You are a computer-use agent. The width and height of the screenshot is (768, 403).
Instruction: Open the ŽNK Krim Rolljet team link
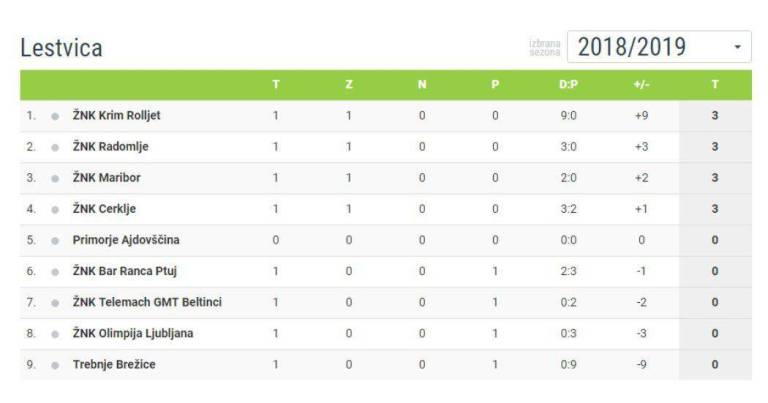(x=116, y=116)
